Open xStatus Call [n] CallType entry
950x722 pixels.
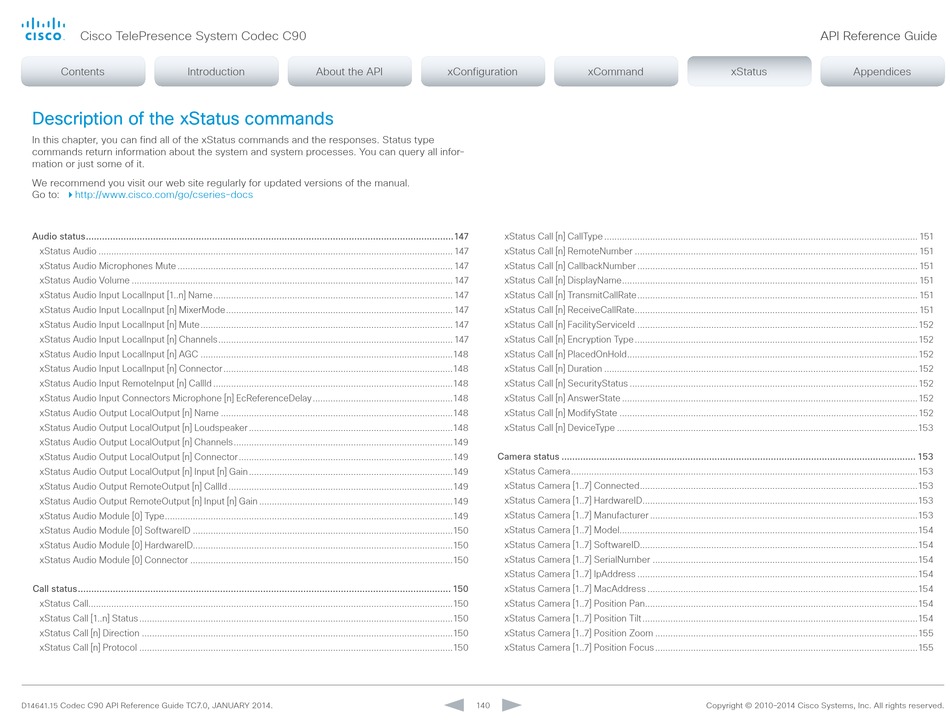click(x=719, y=237)
